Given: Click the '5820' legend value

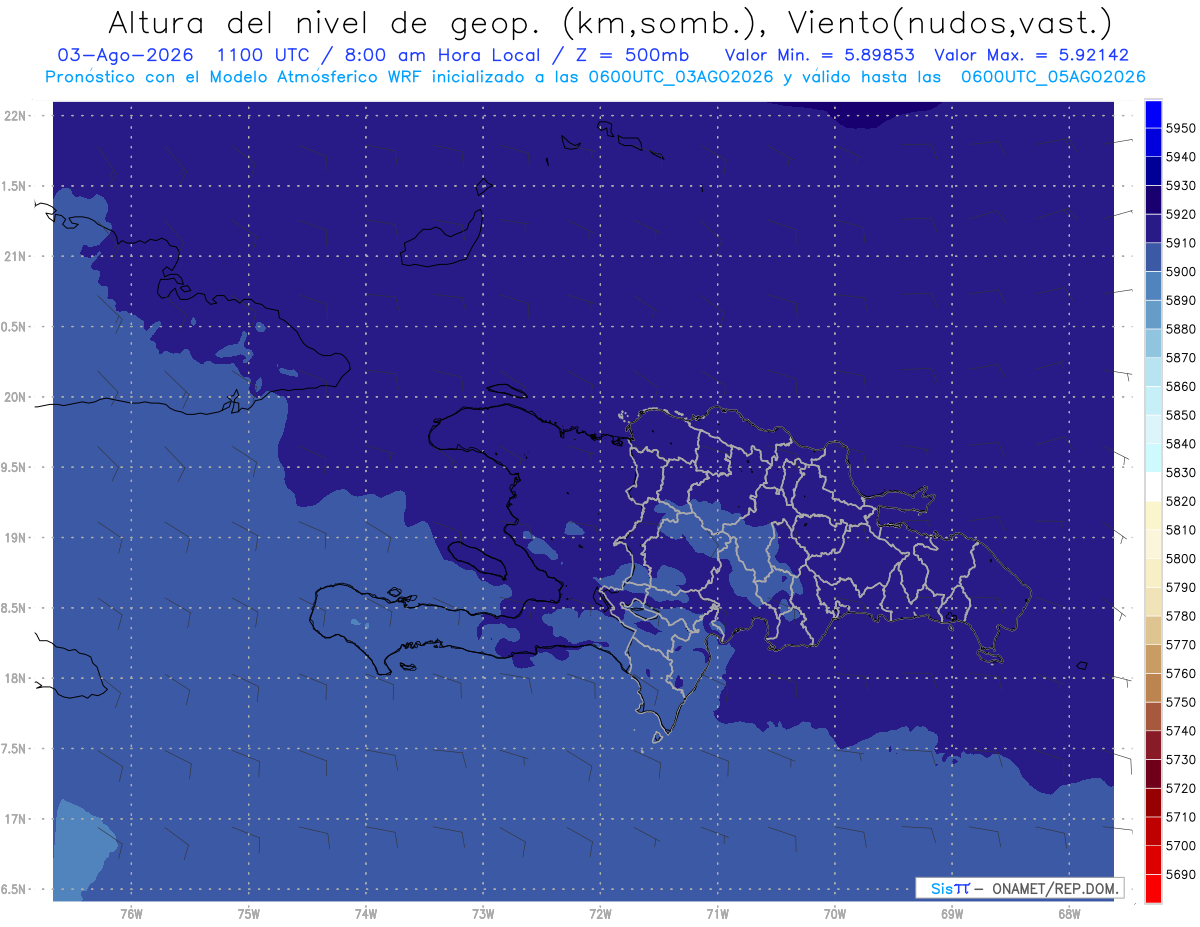Looking at the screenshot, I should pos(1180,501).
